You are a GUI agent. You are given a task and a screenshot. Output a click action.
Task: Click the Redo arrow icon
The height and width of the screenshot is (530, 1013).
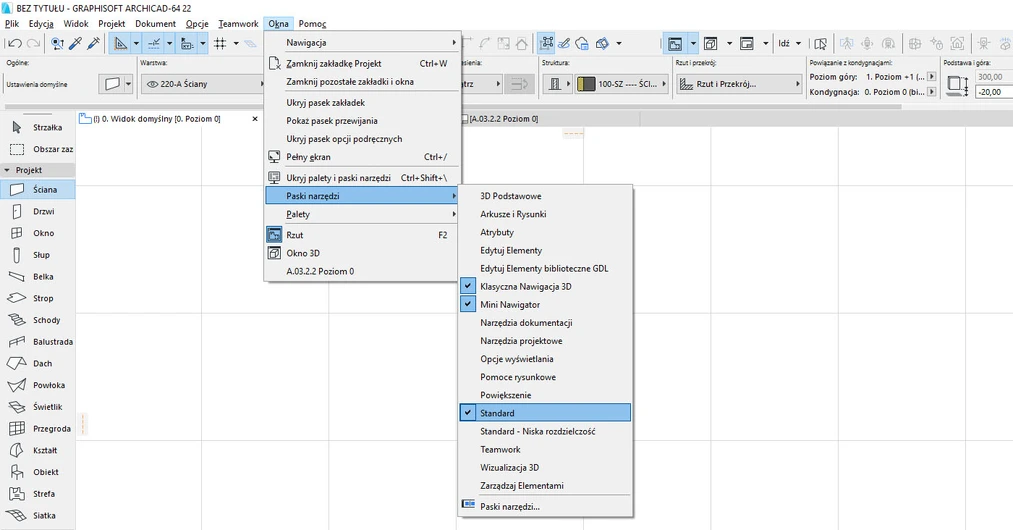[34, 43]
